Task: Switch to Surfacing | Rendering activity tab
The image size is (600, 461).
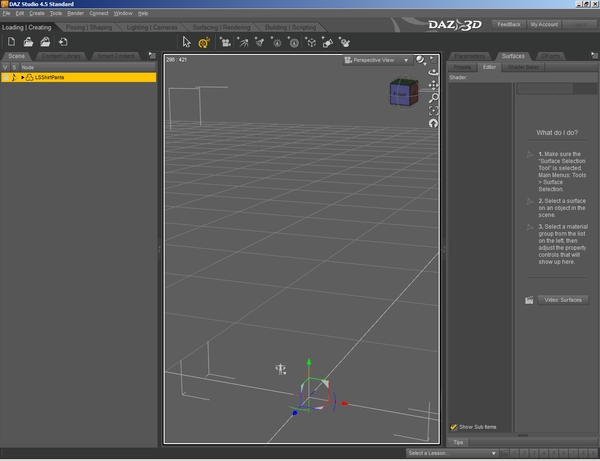Action: [x=222, y=28]
